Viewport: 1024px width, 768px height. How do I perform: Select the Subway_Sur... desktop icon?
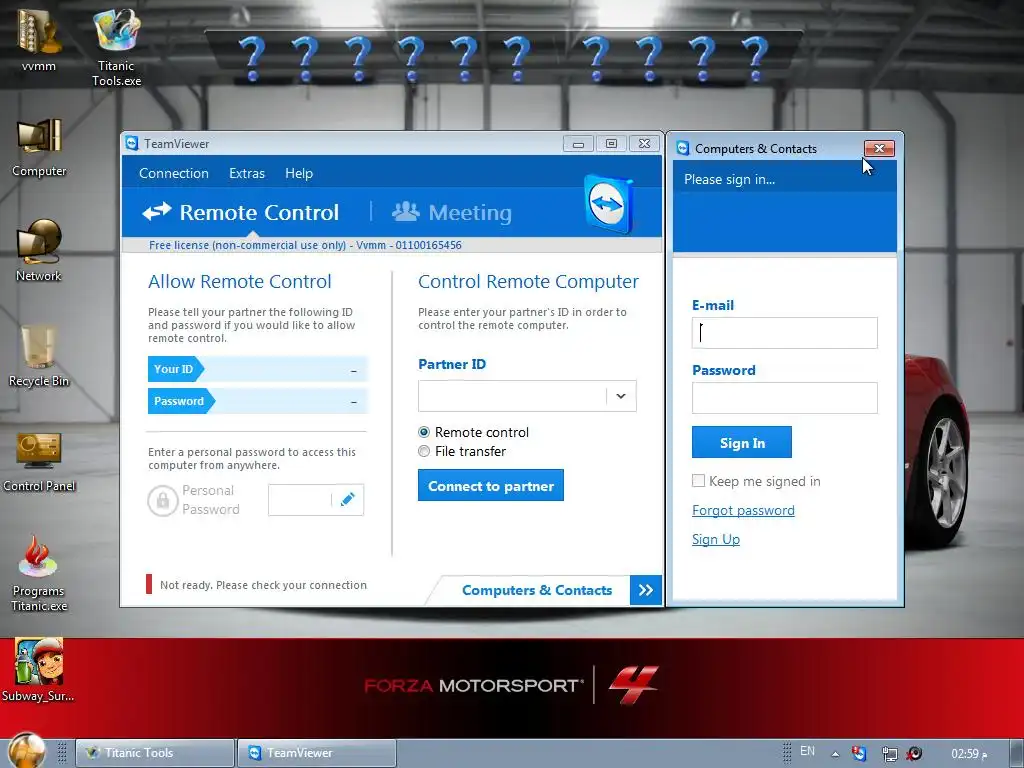click(x=38, y=671)
